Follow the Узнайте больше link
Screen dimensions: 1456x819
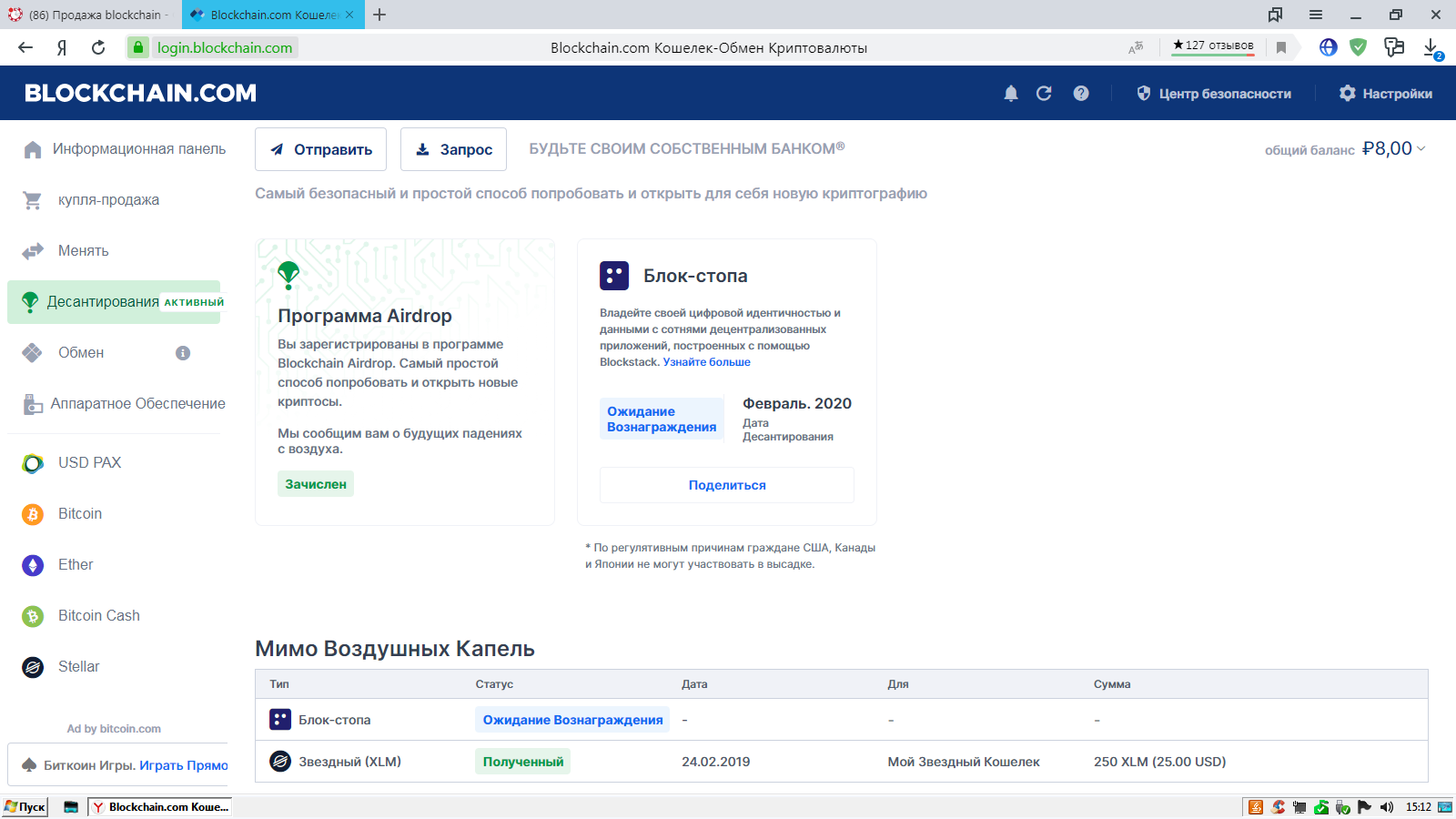coord(707,362)
